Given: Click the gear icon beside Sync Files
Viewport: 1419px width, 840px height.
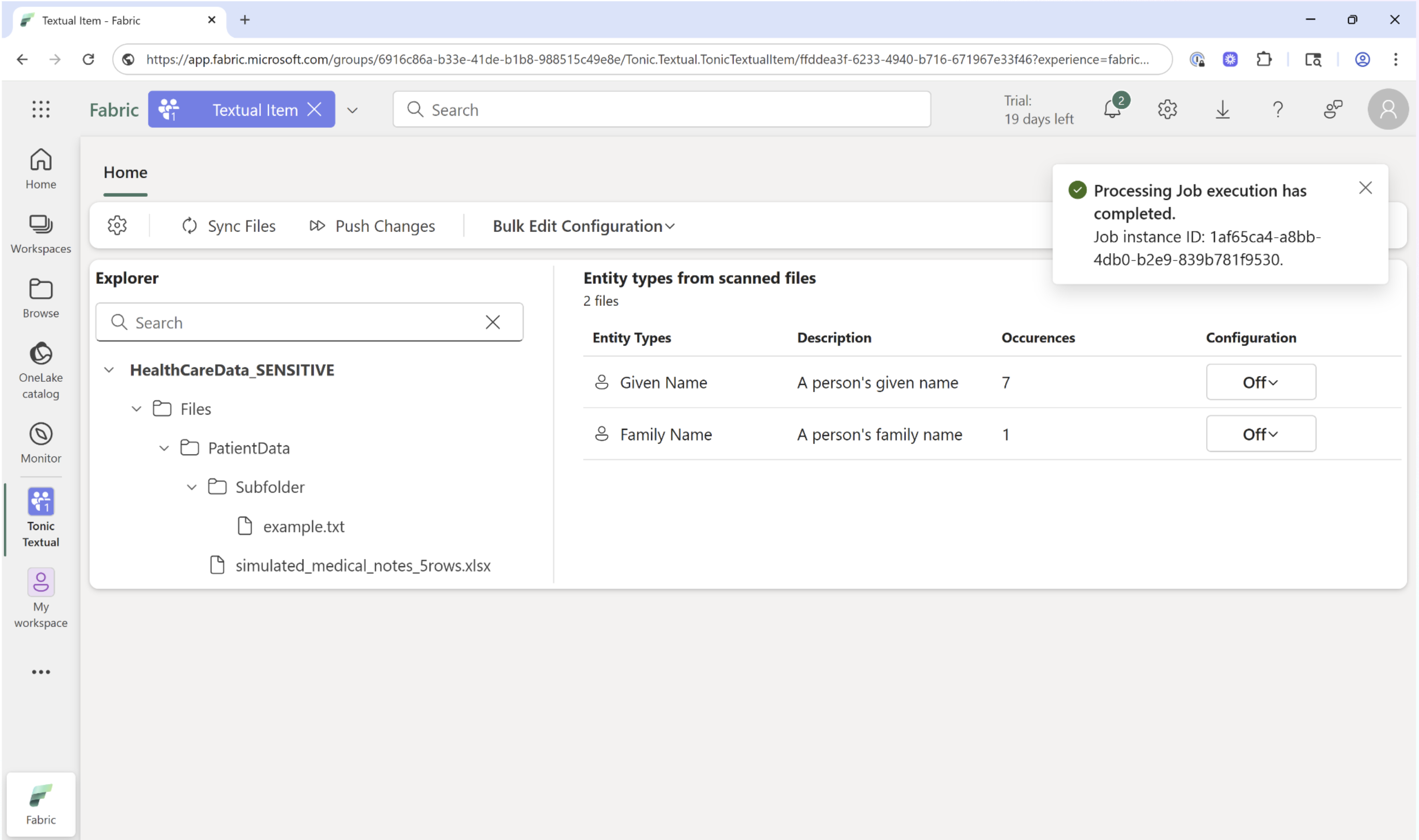Looking at the screenshot, I should [x=117, y=225].
